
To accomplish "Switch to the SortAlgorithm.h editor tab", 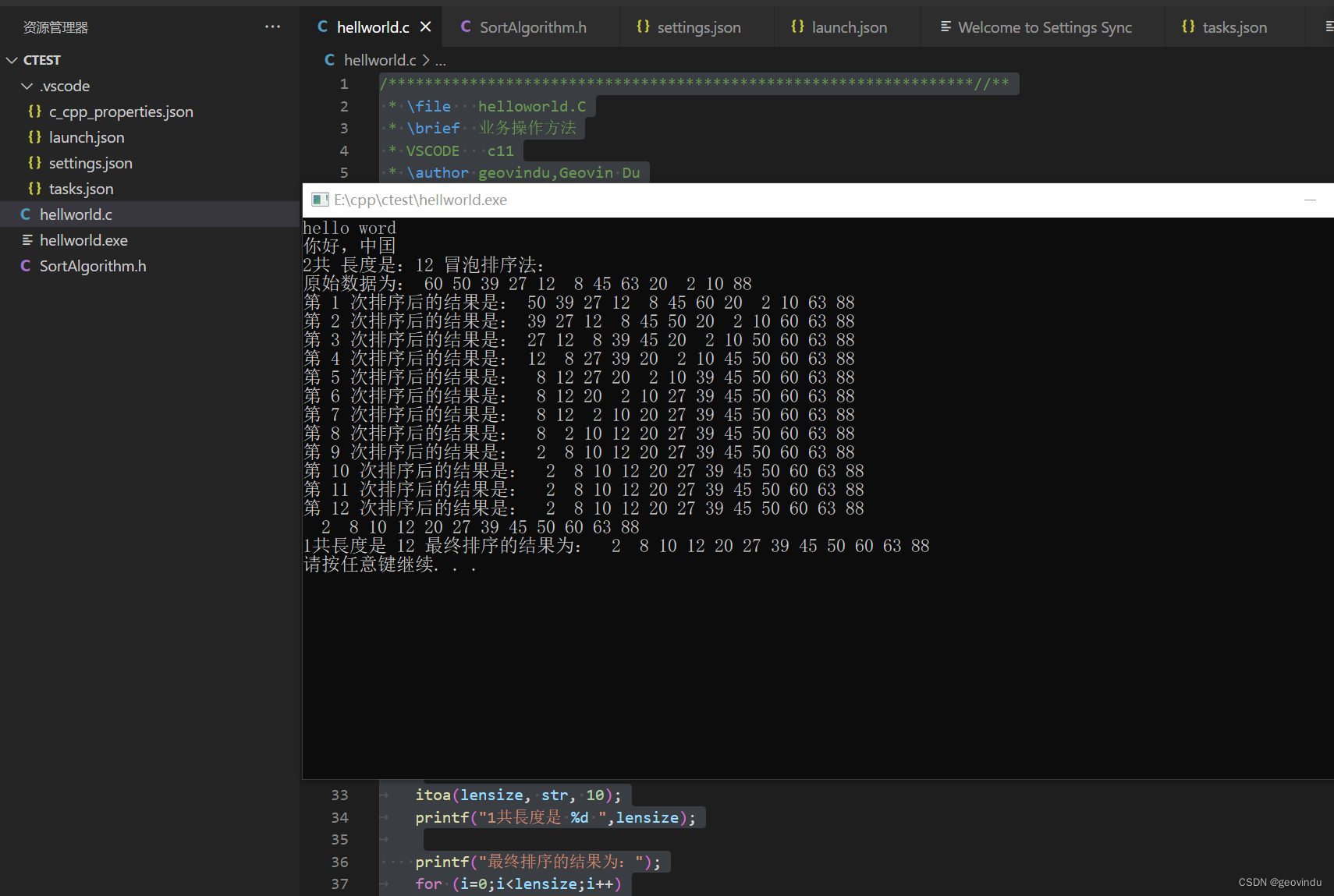I will tap(533, 27).
